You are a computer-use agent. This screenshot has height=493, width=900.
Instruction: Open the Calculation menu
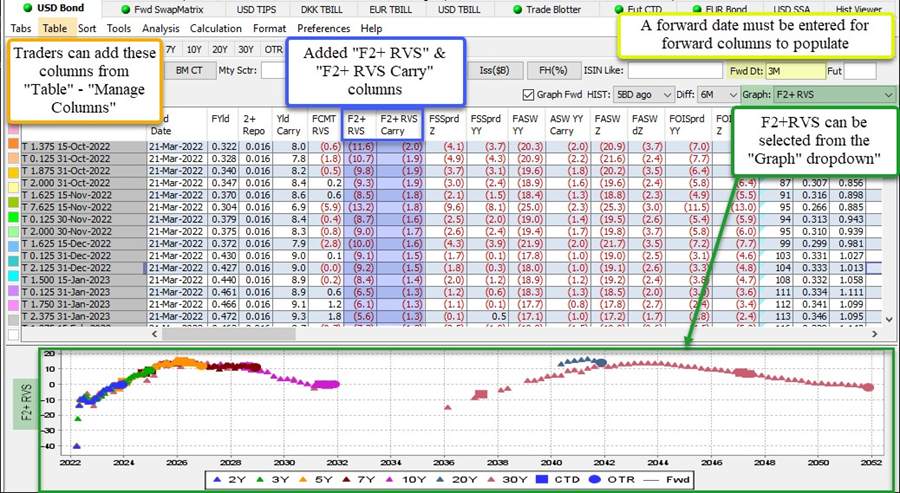tap(216, 28)
